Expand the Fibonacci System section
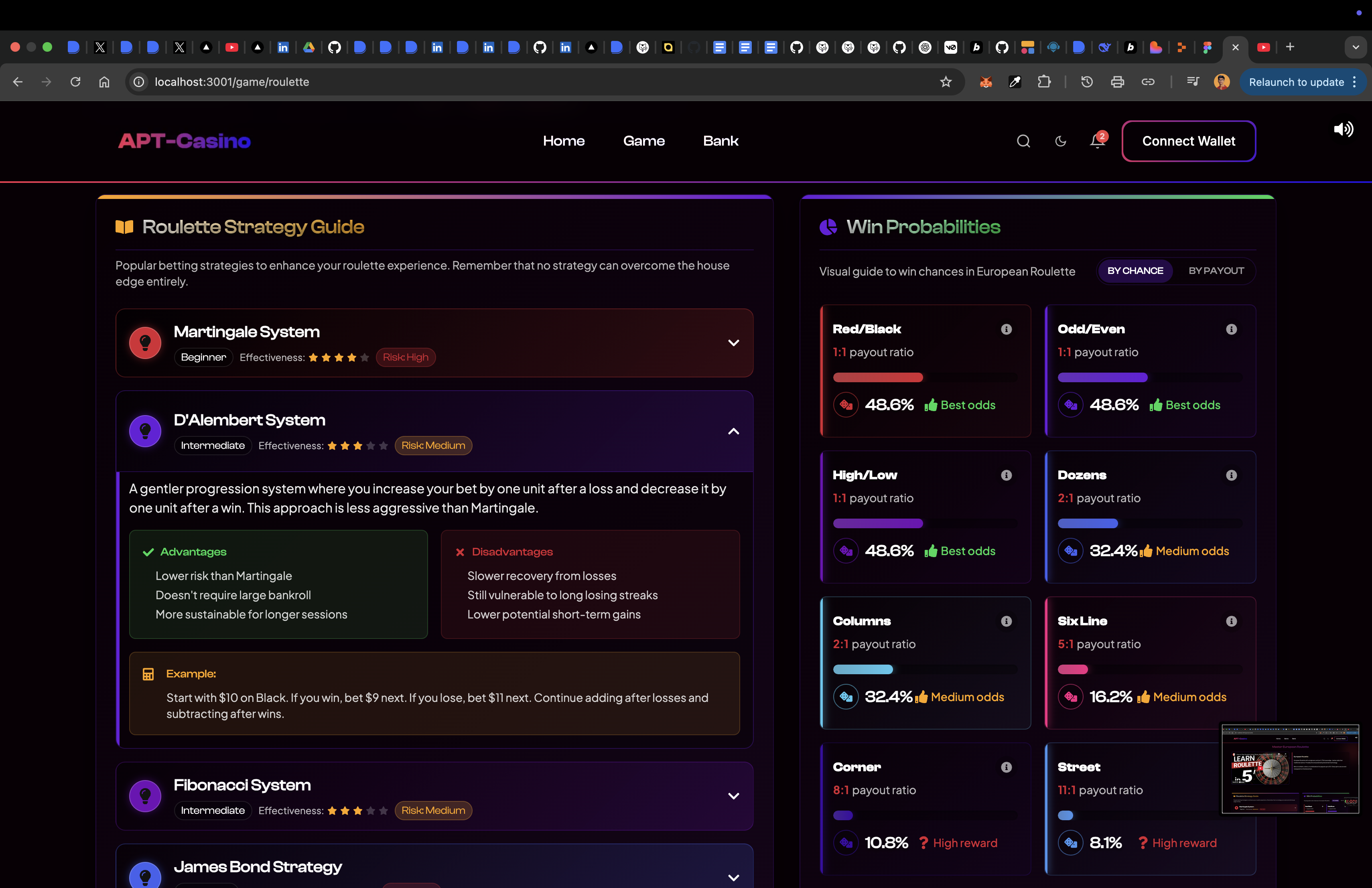This screenshot has width=1372, height=888. (x=733, y=796)
